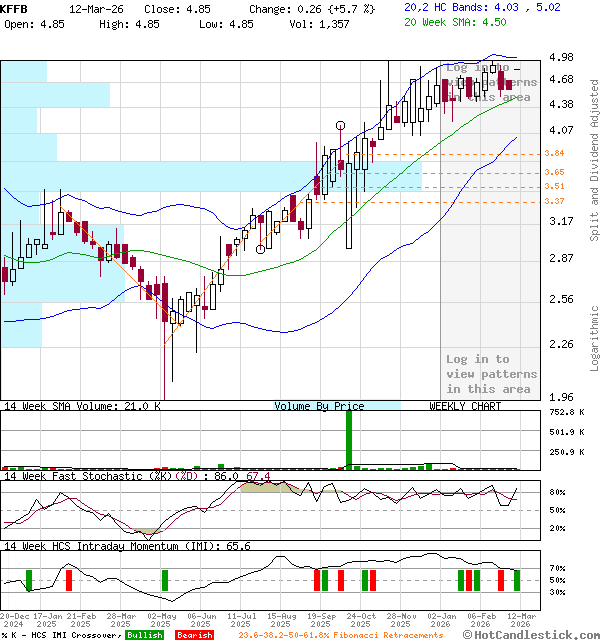Click the WEEKLY CHART label
This screenshot has width=600, height=640.
point(464,406)
